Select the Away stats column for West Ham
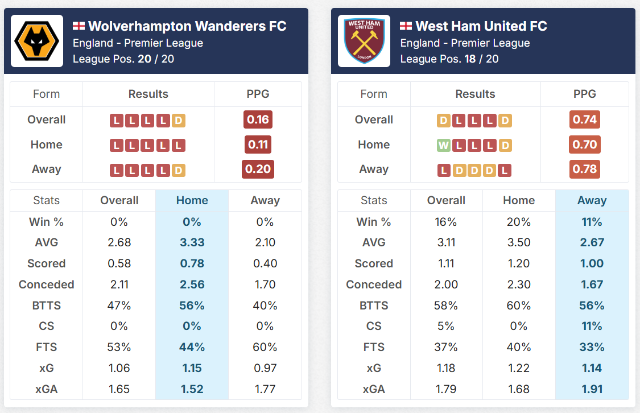The image size is (640, 413). click(x=592, y=200)
